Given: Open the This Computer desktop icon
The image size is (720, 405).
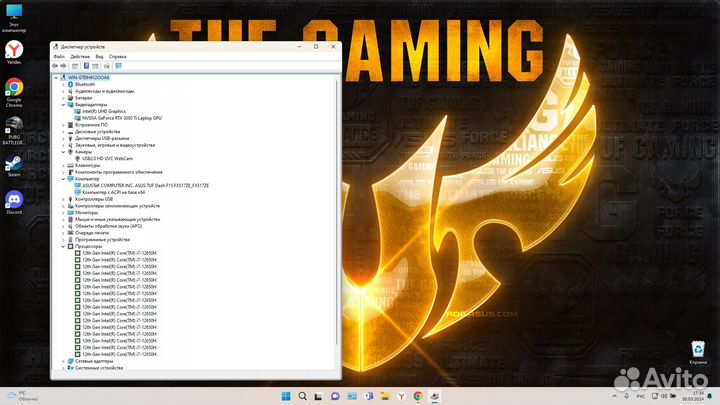Looking at the screenshot, I should [x=14, y=18].
